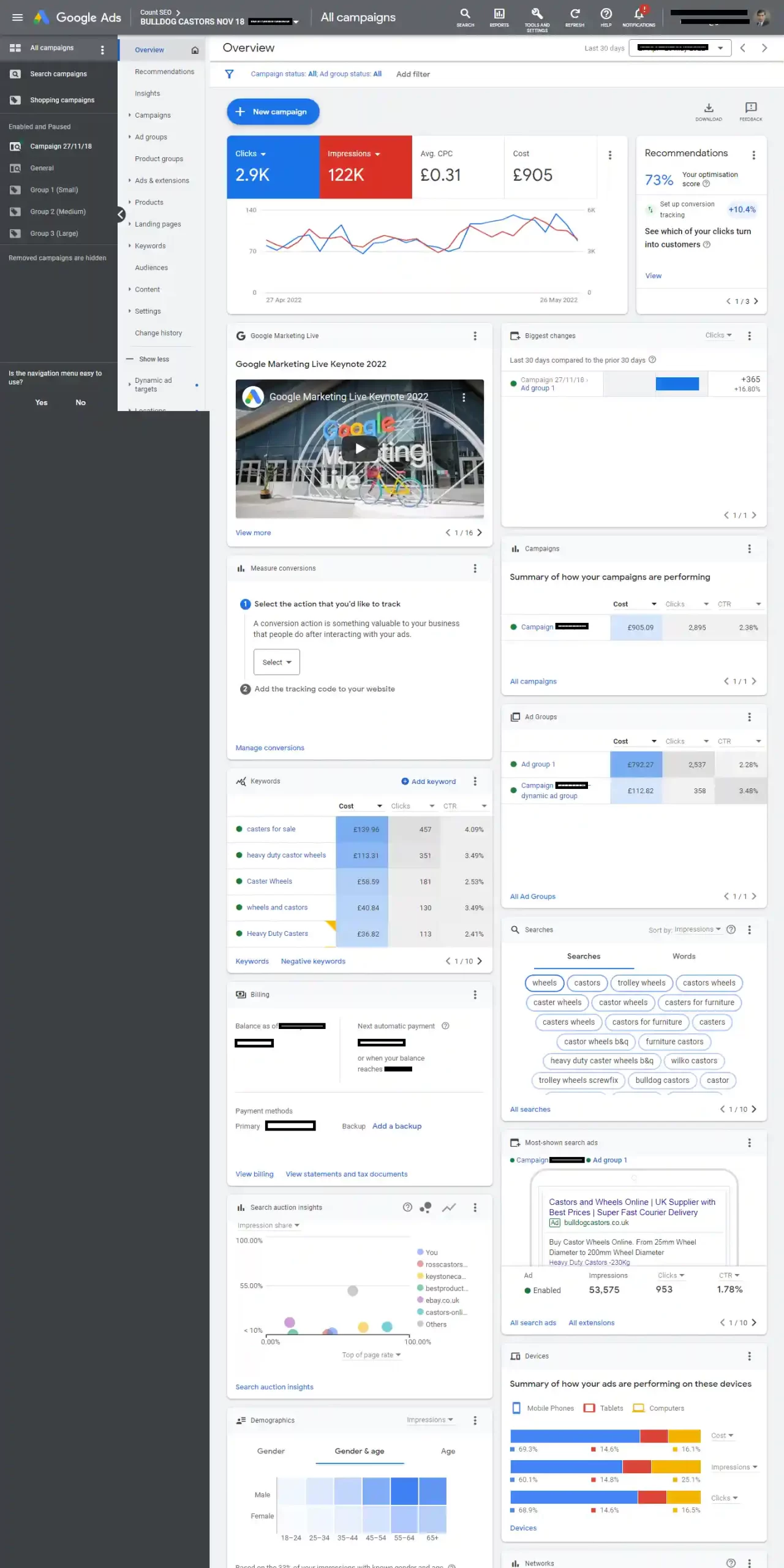Open the date range dropdown
Image resolution: width=784 pixels, height=1568 pixels.
point(680,48)
